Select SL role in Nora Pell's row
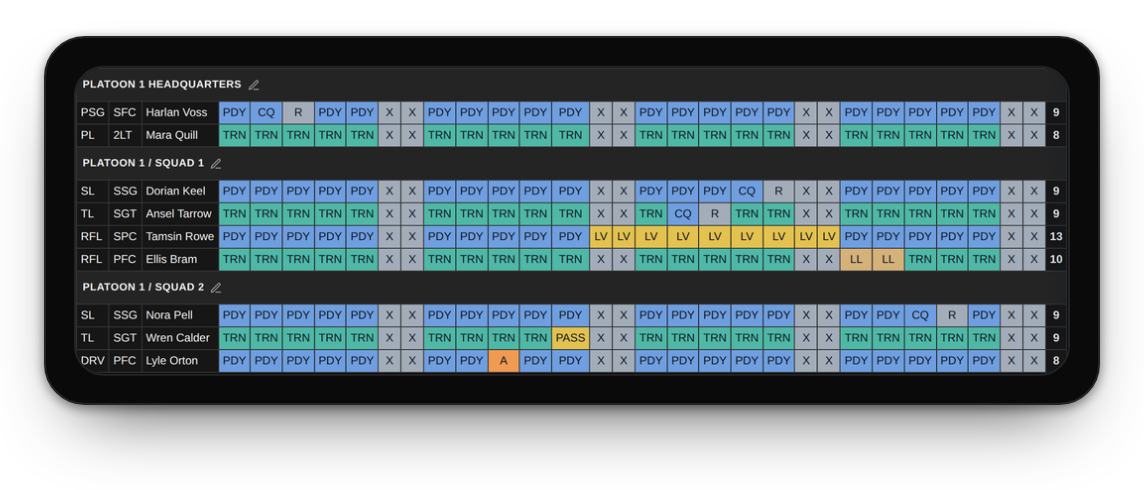This screenshot has height=490, width=1144. 93,316
